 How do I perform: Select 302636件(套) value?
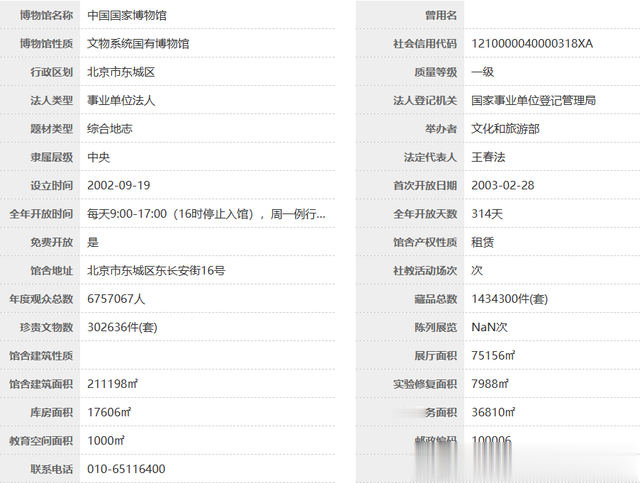click(122, 327)
